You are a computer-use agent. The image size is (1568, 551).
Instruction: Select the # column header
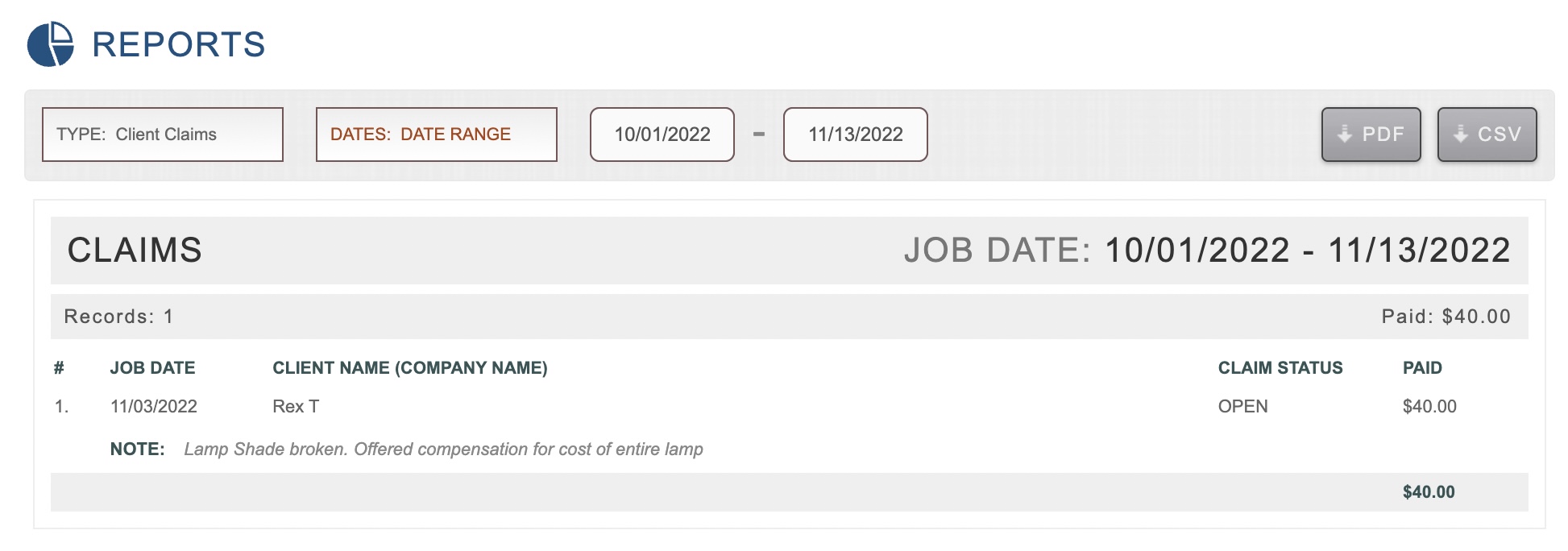(59, 368)
